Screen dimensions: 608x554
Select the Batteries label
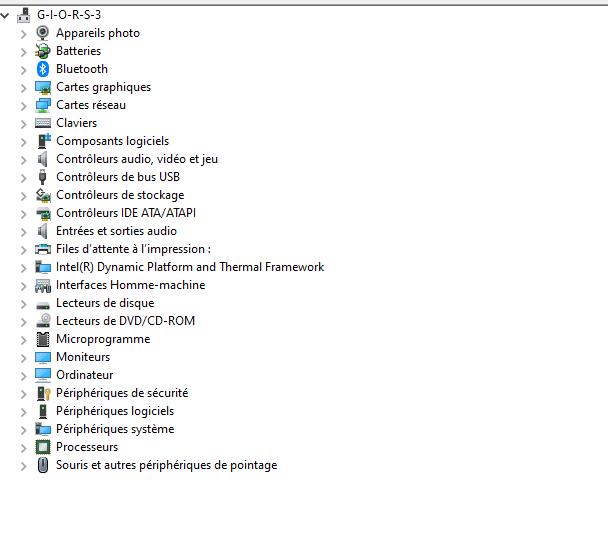[78, 51]
